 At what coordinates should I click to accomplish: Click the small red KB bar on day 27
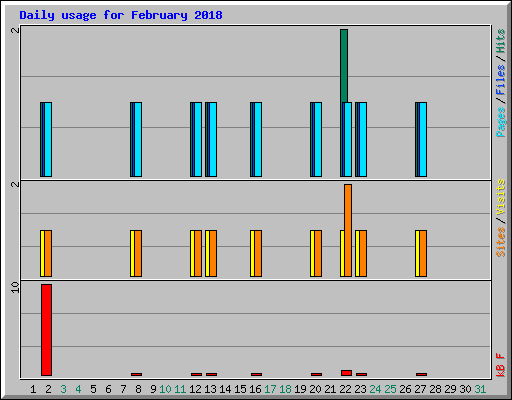422,374
